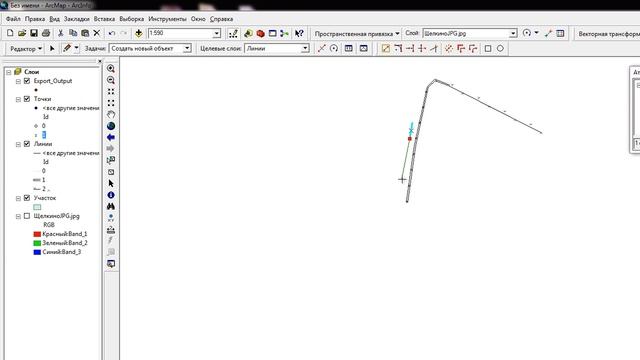Zoom to full extent globe icon

click(x=111, y=126)
